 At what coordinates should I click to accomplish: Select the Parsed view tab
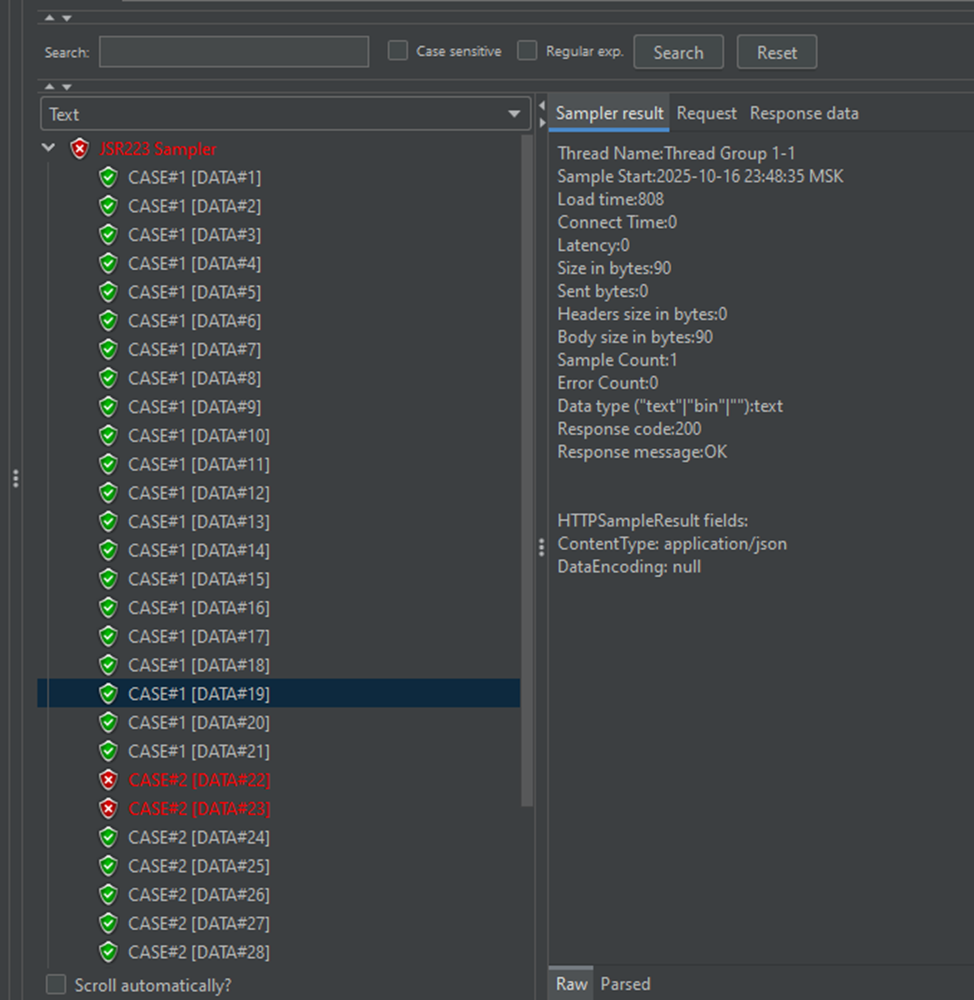(x=625, y=984)
